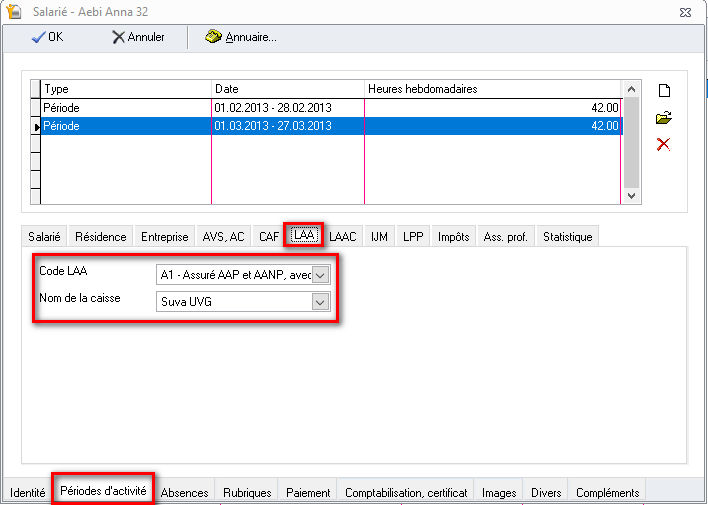Switch to the Rubriques bottom tab
The width and height of the screenshot is (708, 505).
(247, 492)
